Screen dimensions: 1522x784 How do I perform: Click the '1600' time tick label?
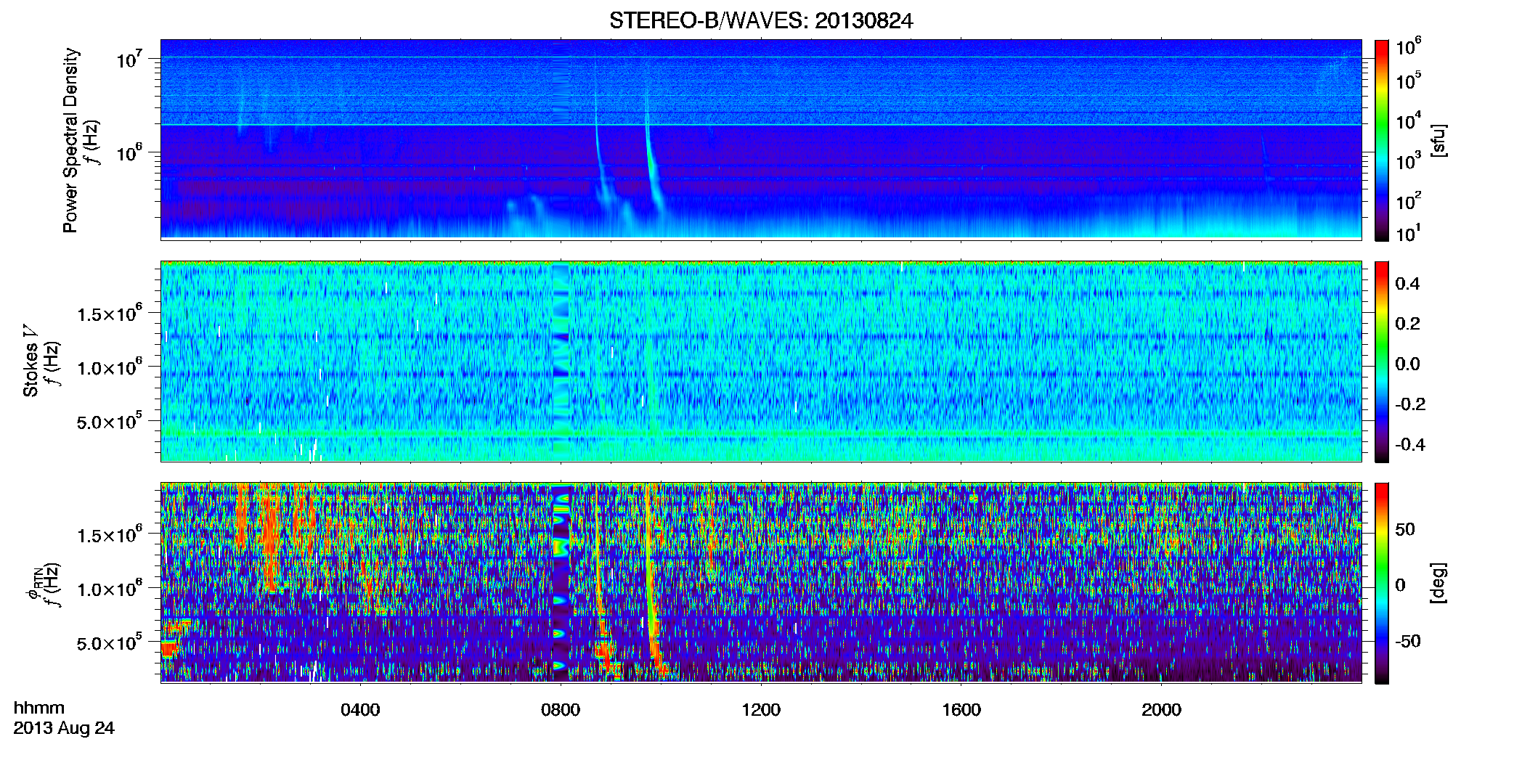point(961,709)
